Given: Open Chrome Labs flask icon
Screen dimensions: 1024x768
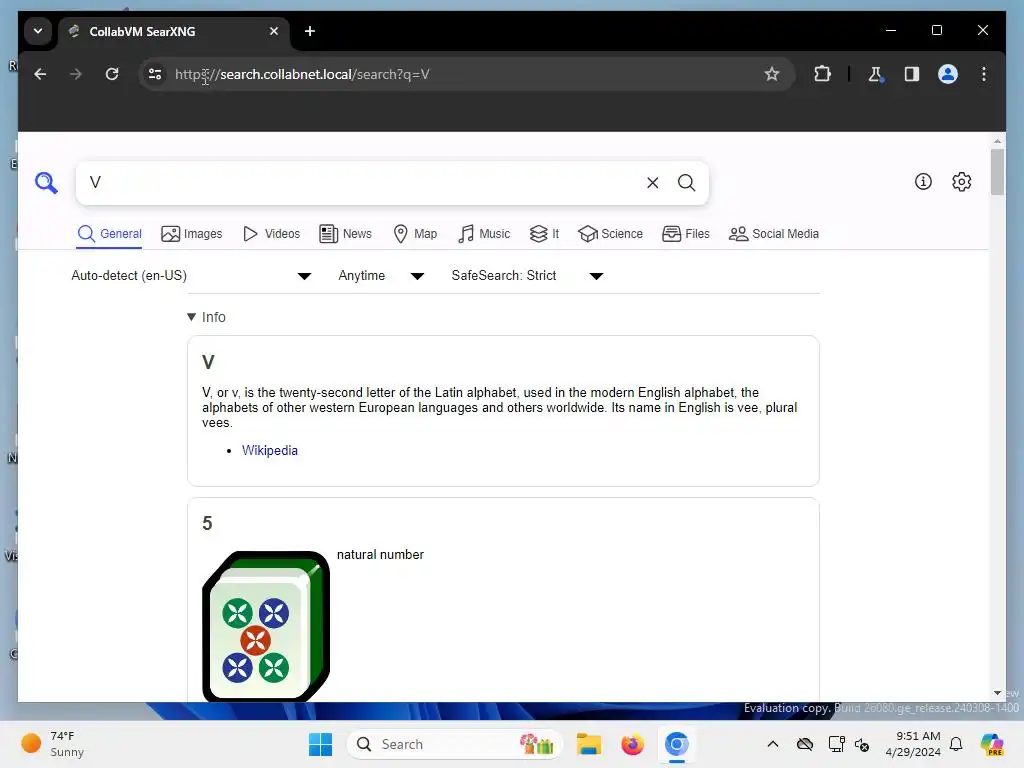Looking at the screenshot, I should click(875, 74).
